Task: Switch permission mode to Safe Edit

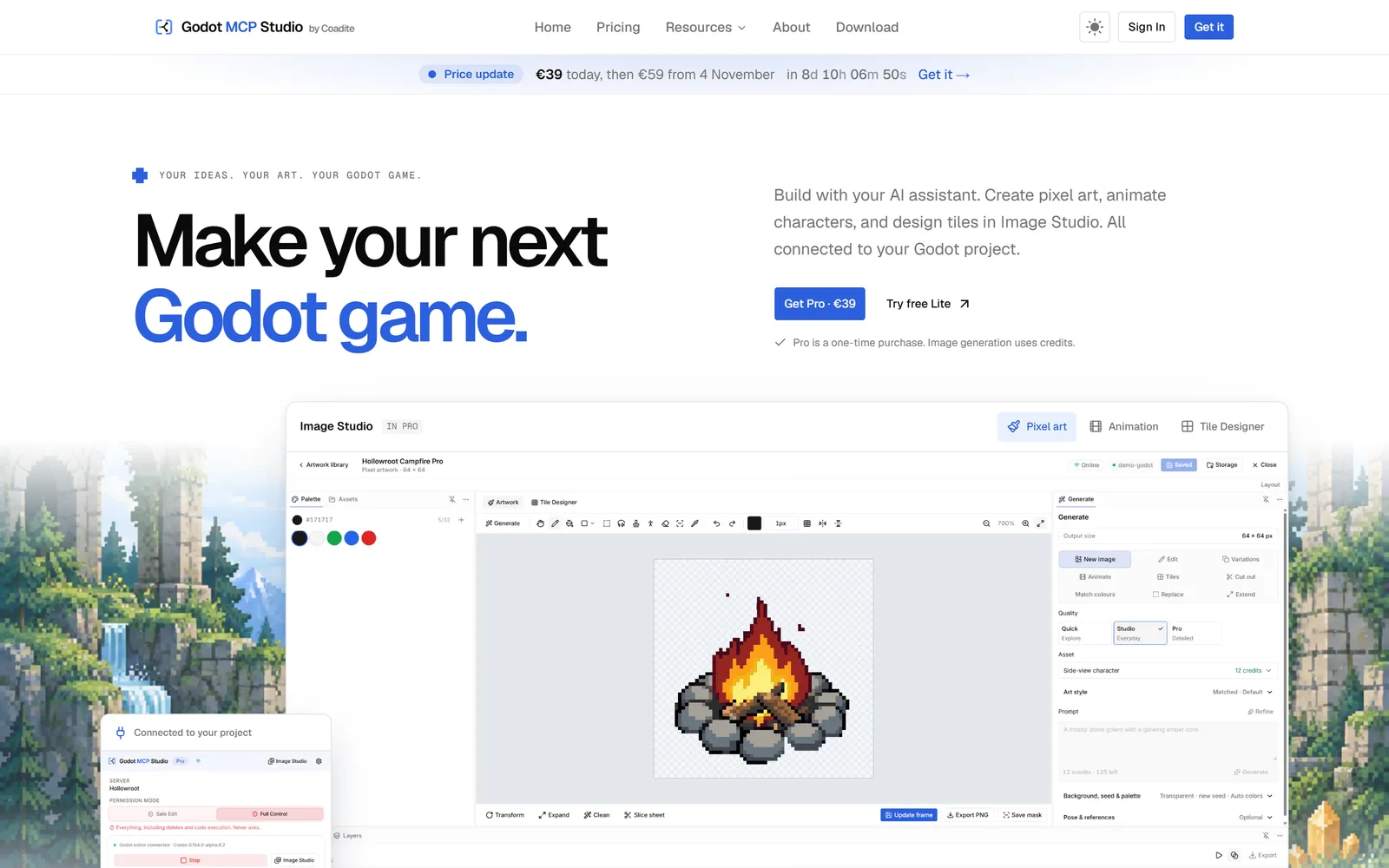Action: (x=162, y=814)
